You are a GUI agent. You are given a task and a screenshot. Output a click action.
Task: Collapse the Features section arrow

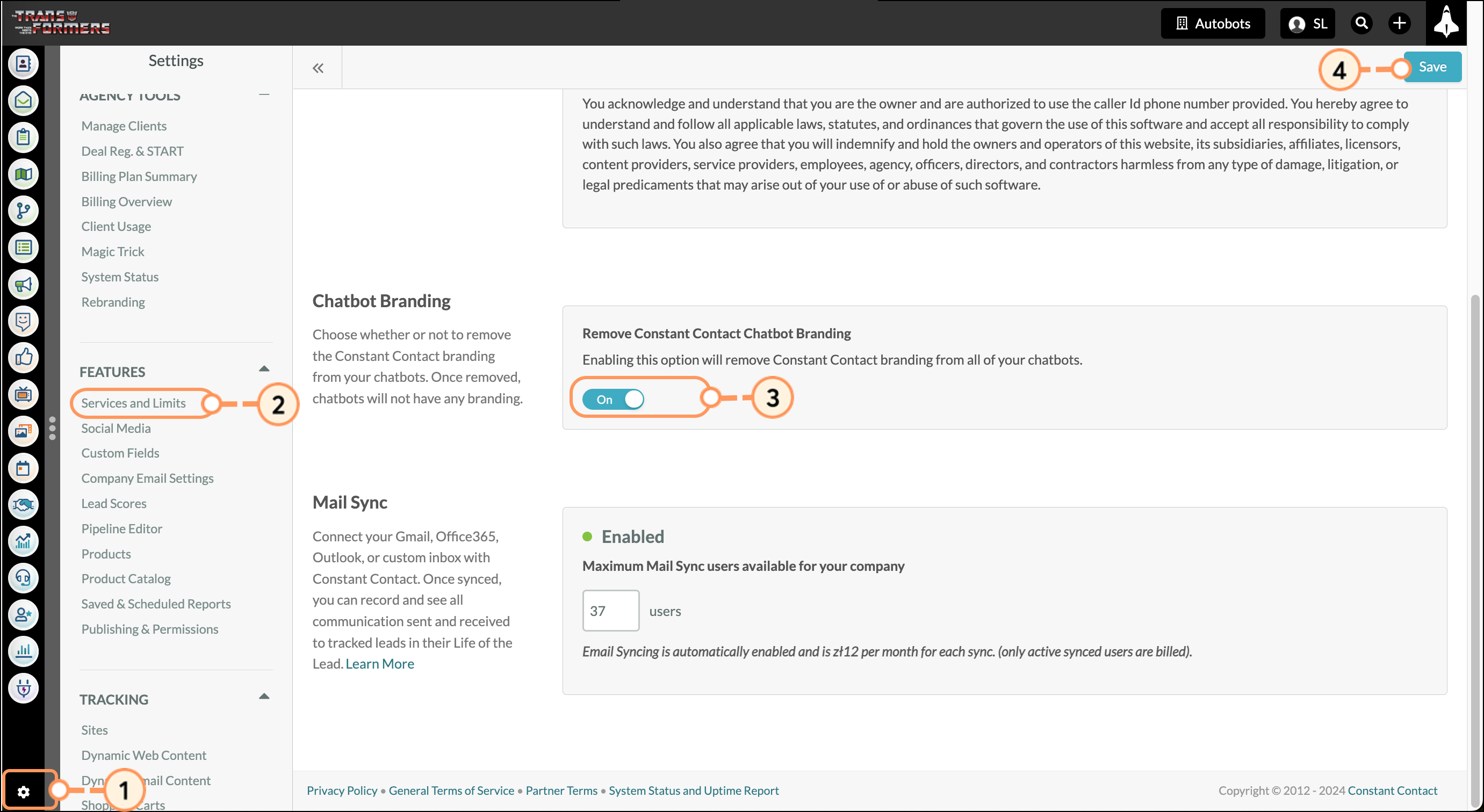264,368
